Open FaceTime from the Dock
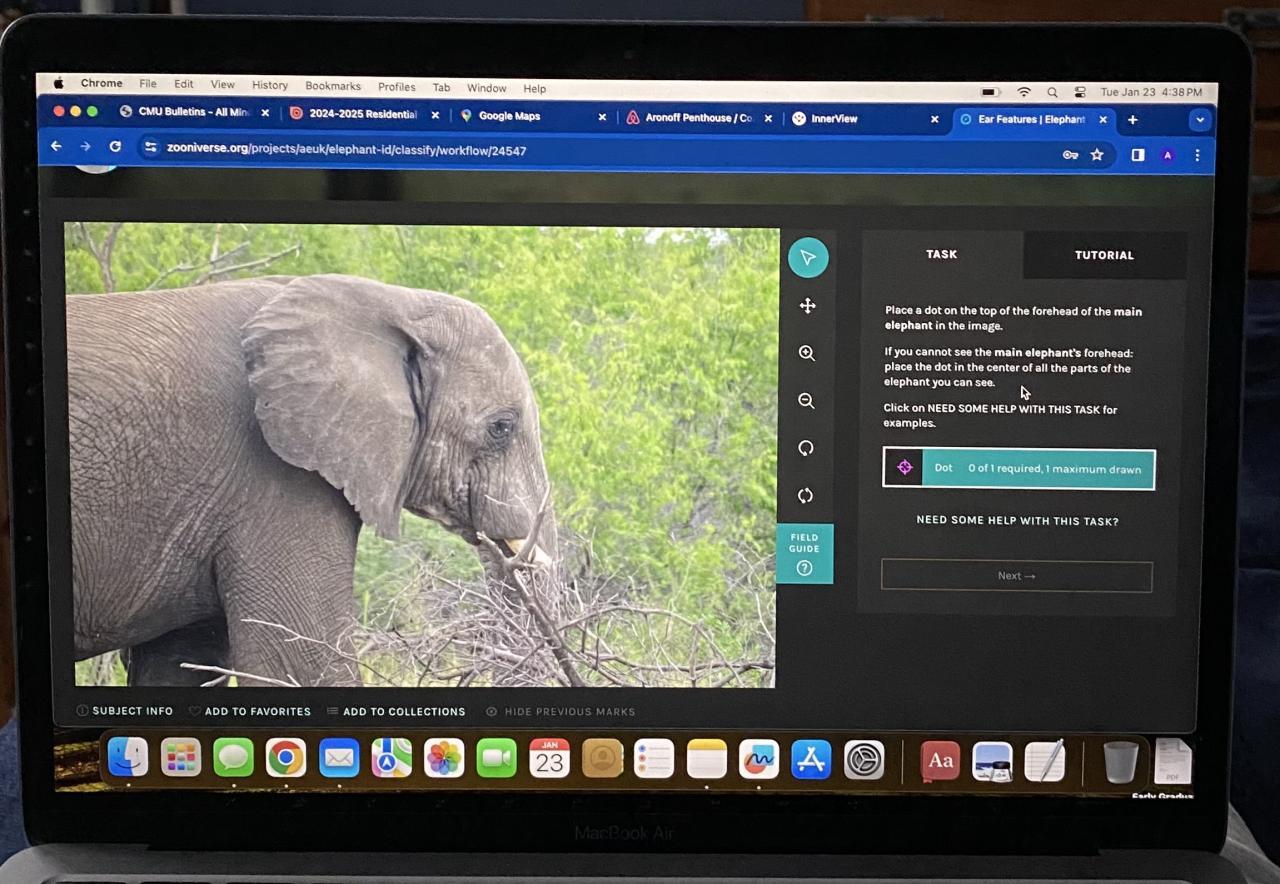The height and width of the screenshot is (884, 1280). [496, 758]
